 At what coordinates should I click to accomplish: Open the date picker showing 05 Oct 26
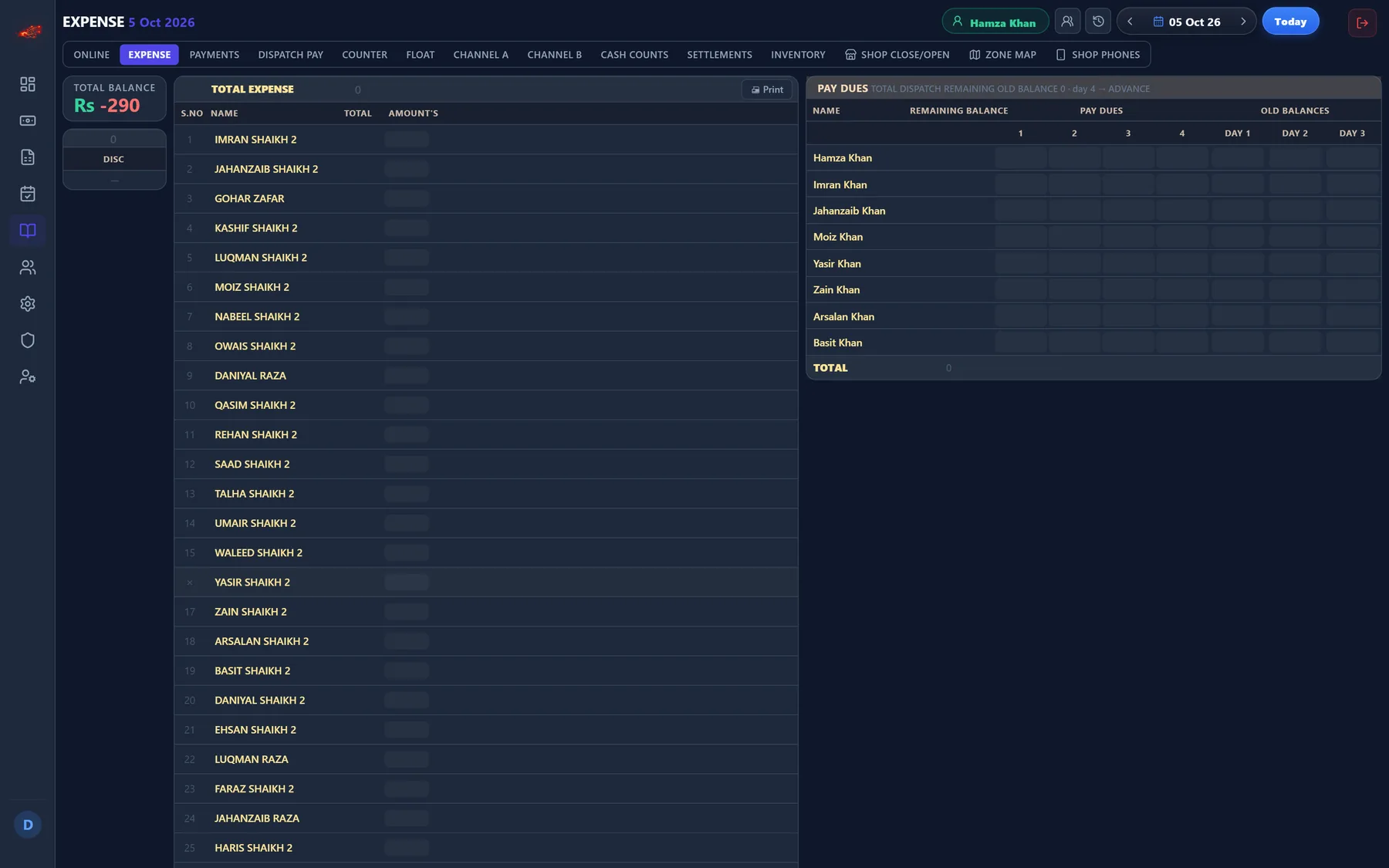(1187, 22)
